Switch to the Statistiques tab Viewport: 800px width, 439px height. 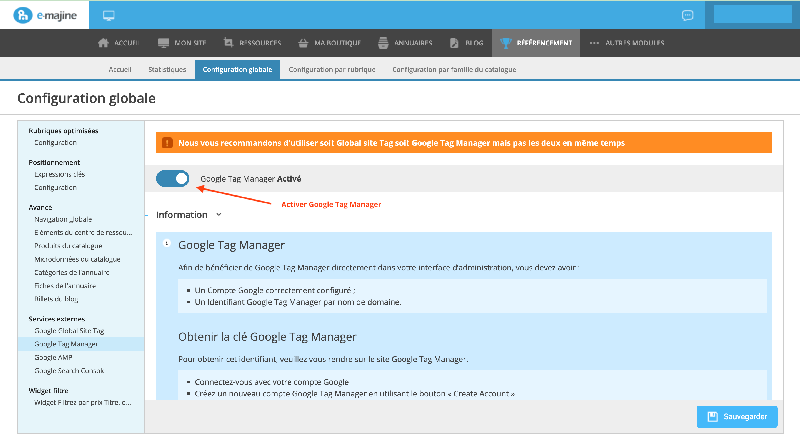click(167, 69)
